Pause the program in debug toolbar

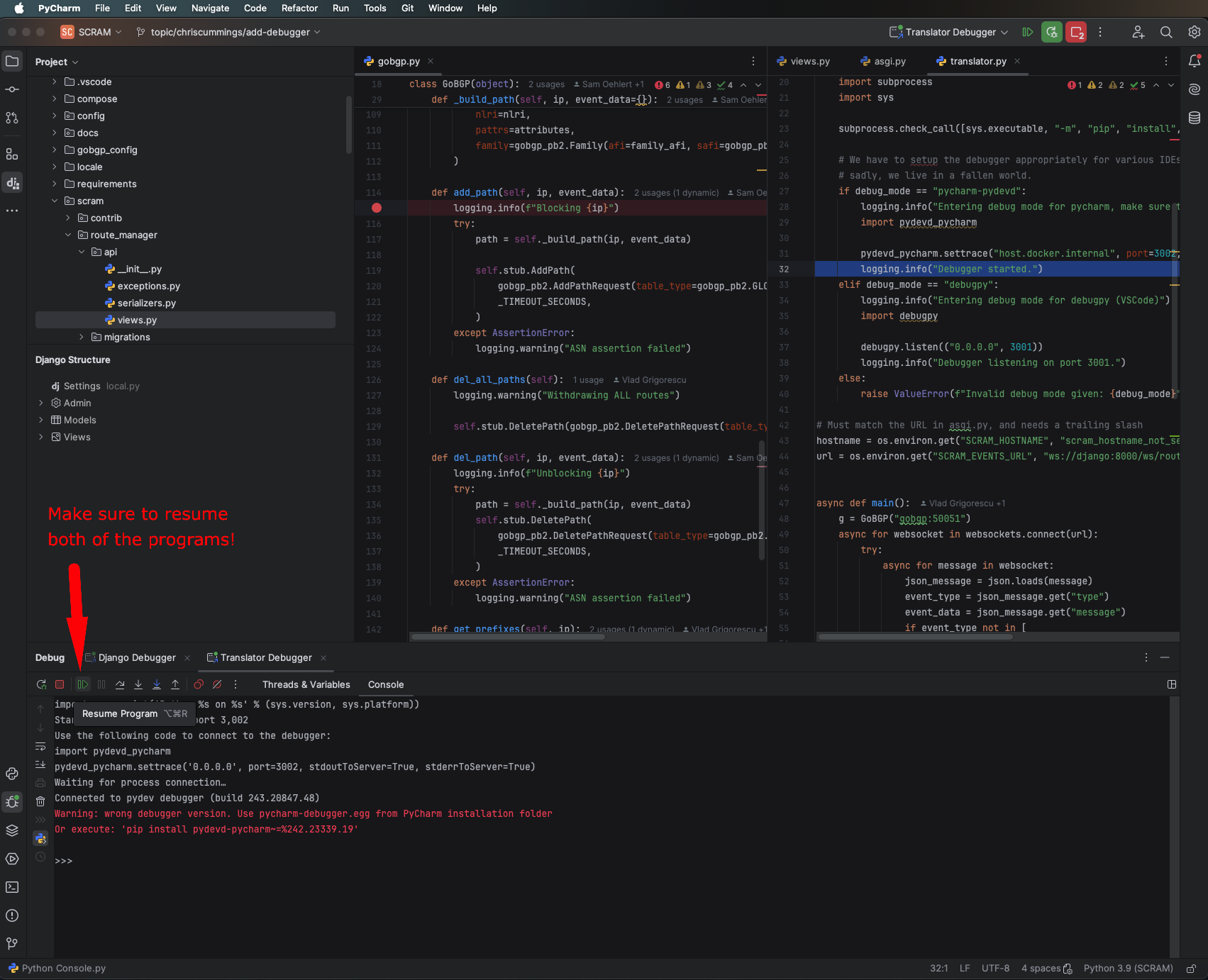click(x=101, y=684)
